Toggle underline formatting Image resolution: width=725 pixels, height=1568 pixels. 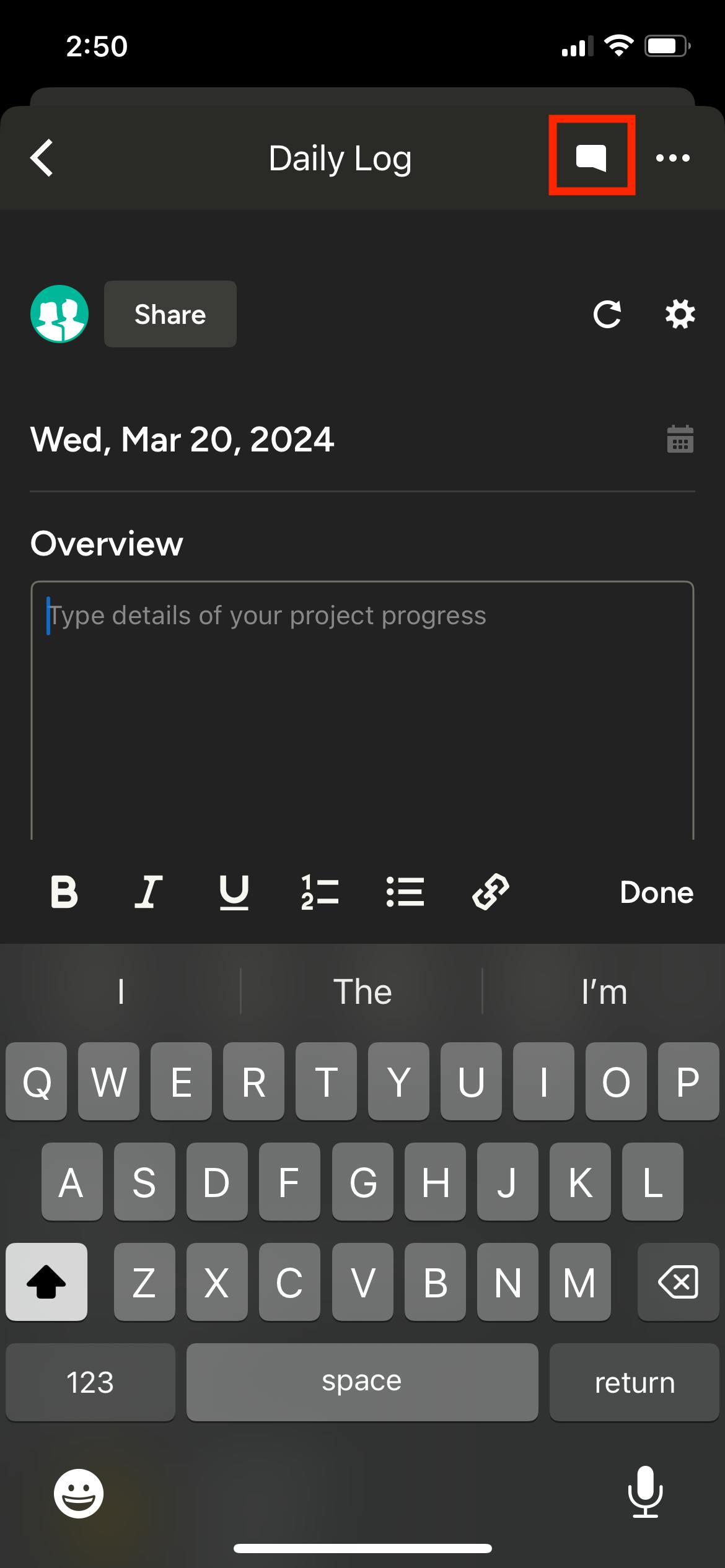234,892
